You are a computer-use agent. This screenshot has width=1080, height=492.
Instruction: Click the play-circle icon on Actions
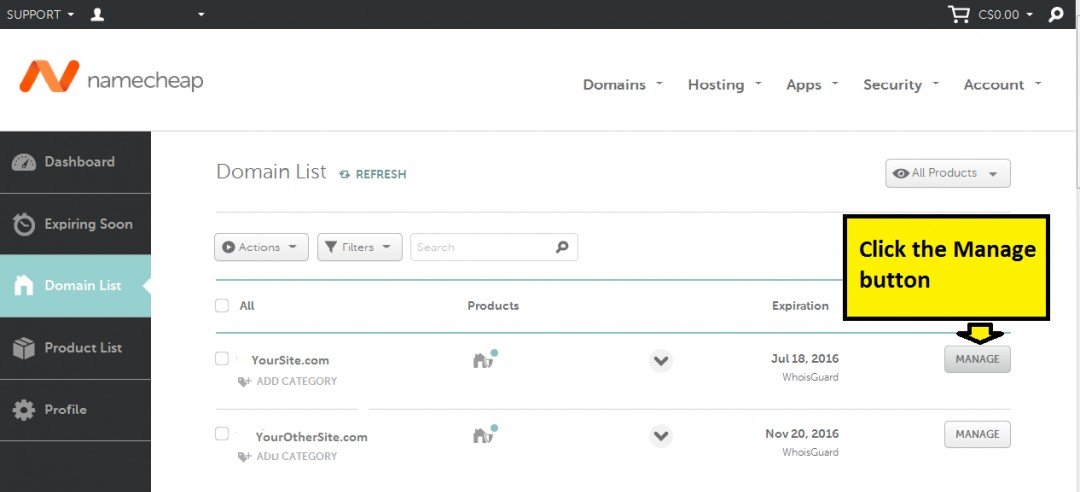point(229,247)
